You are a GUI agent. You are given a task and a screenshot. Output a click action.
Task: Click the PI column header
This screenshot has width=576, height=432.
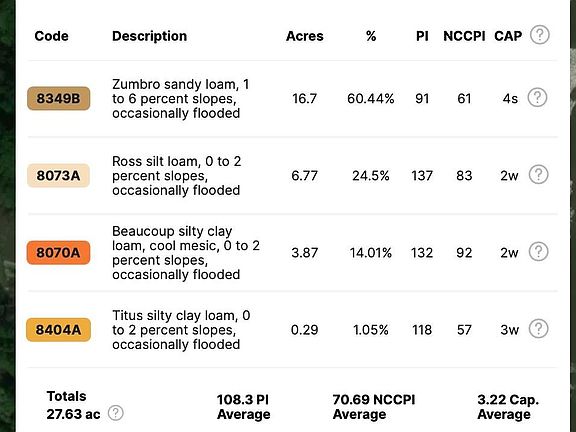(422, 36)
